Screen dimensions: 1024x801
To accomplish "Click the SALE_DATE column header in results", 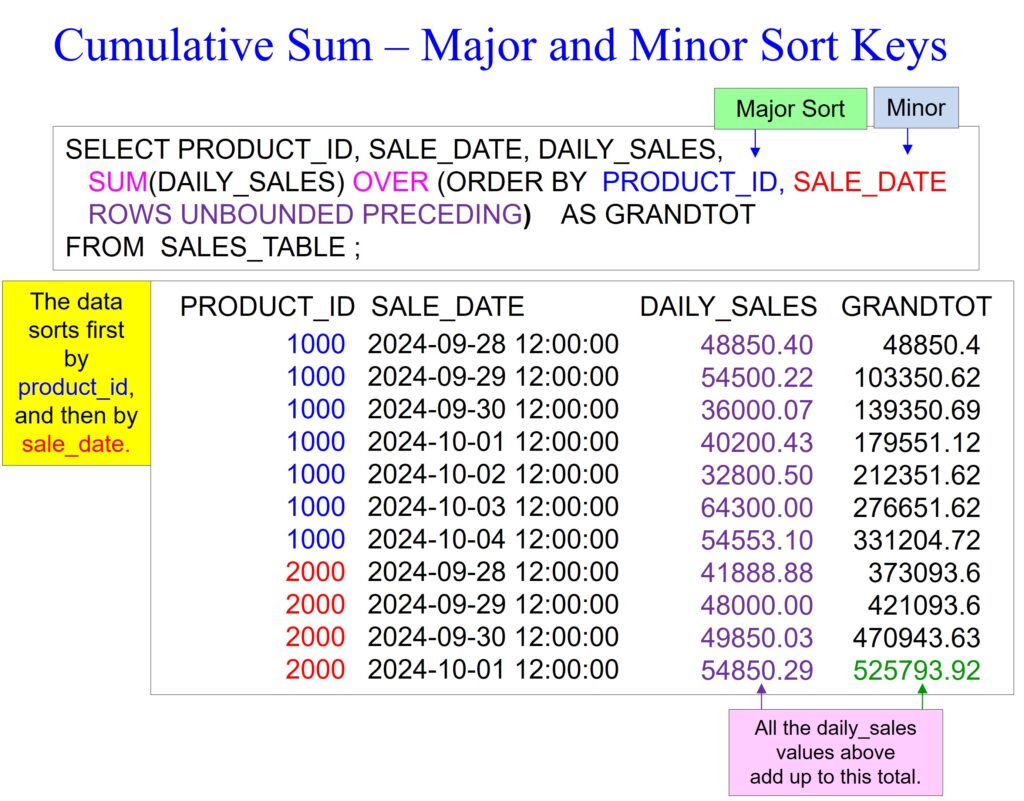I will (447, 307).
